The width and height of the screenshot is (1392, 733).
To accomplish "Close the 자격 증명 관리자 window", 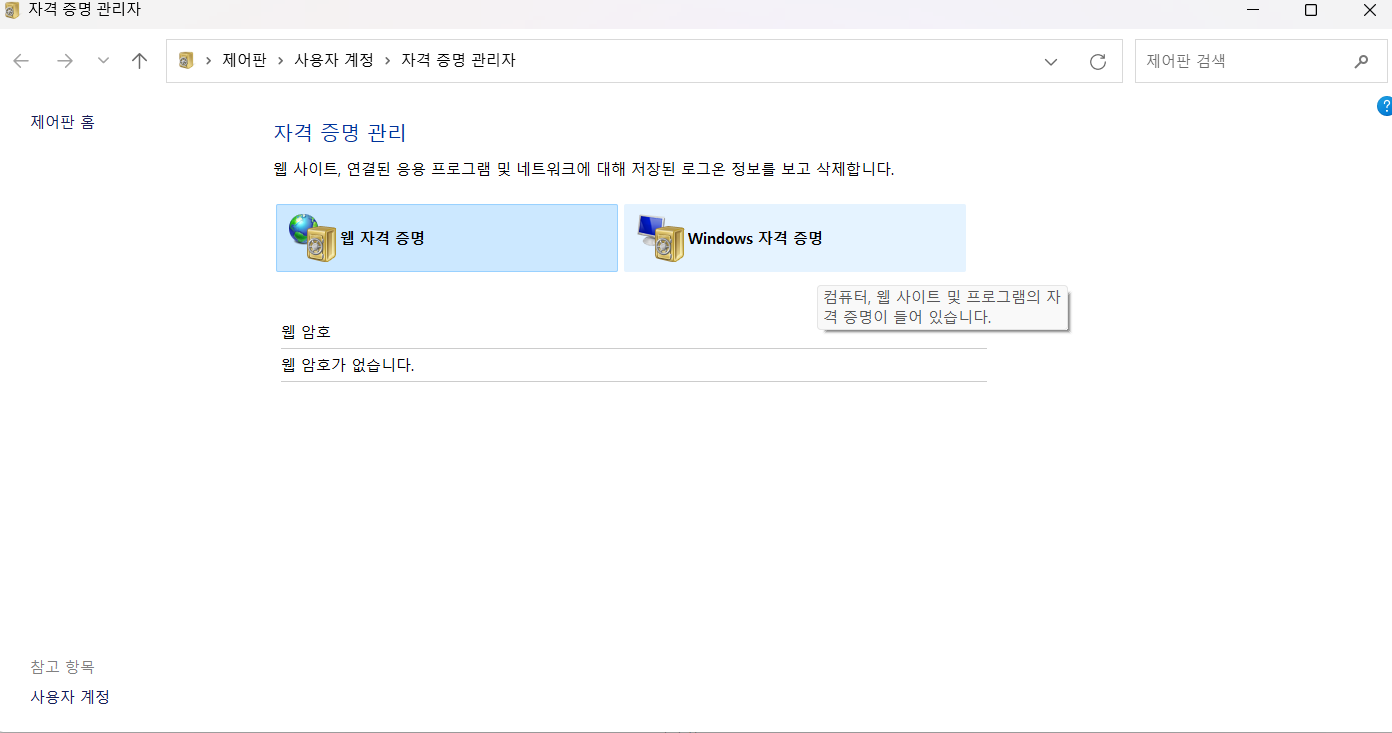I will coord(1369,10).
